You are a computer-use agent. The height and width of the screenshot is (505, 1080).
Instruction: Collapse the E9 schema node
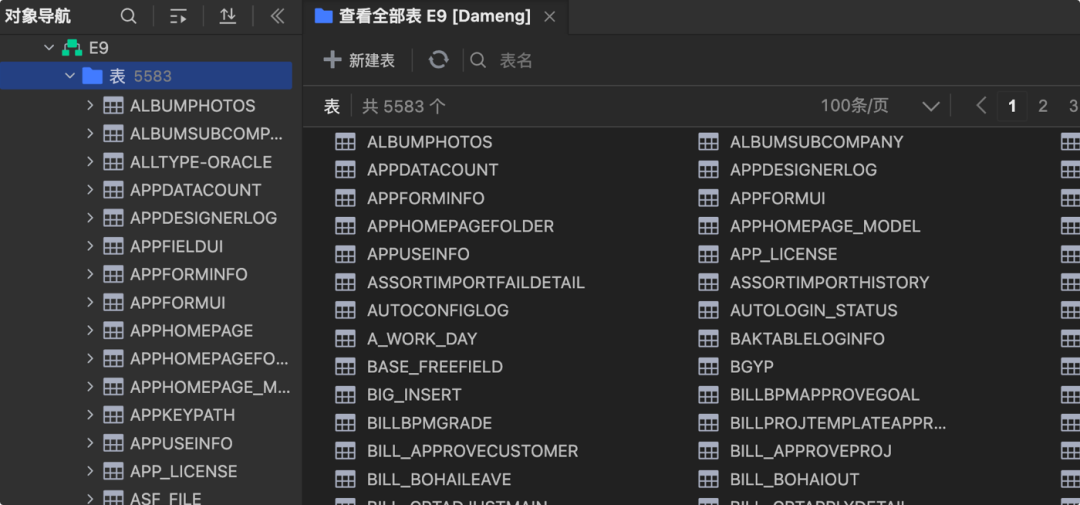(x=49, y=48)
